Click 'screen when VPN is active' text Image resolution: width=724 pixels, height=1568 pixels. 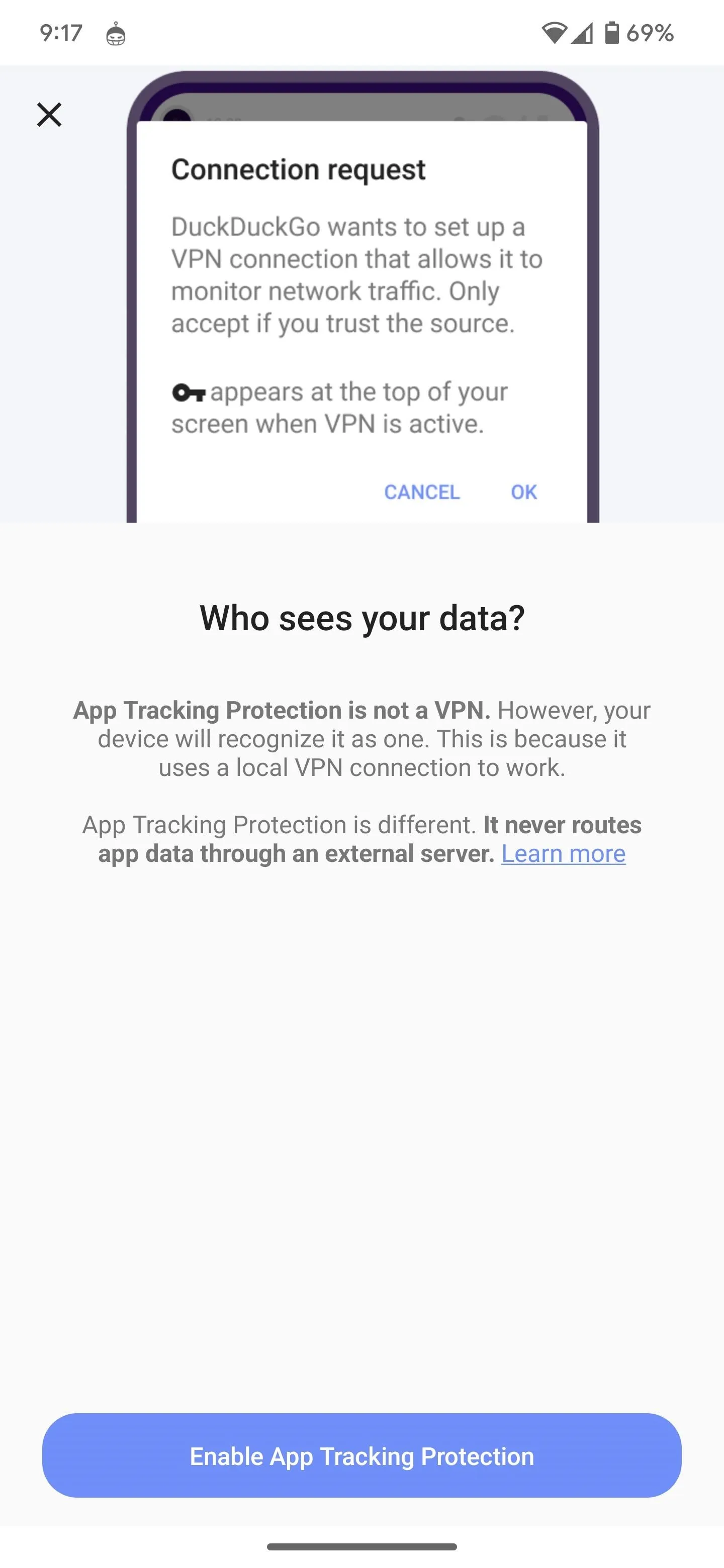tap(328, 424)
